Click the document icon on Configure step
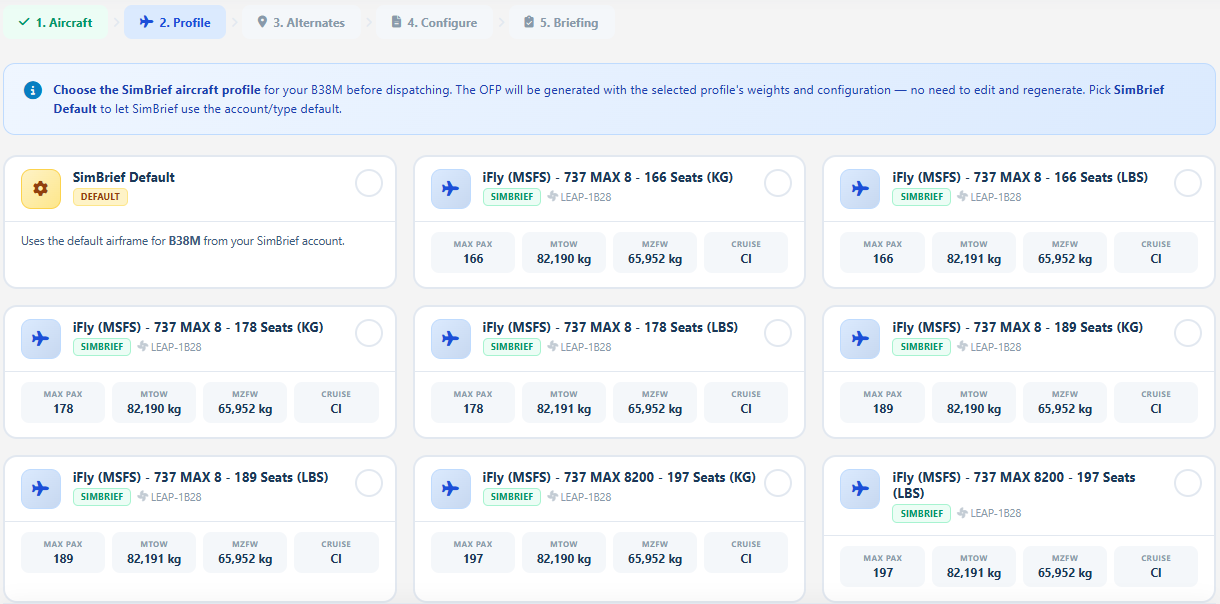1220x604 pixels. 396,22
